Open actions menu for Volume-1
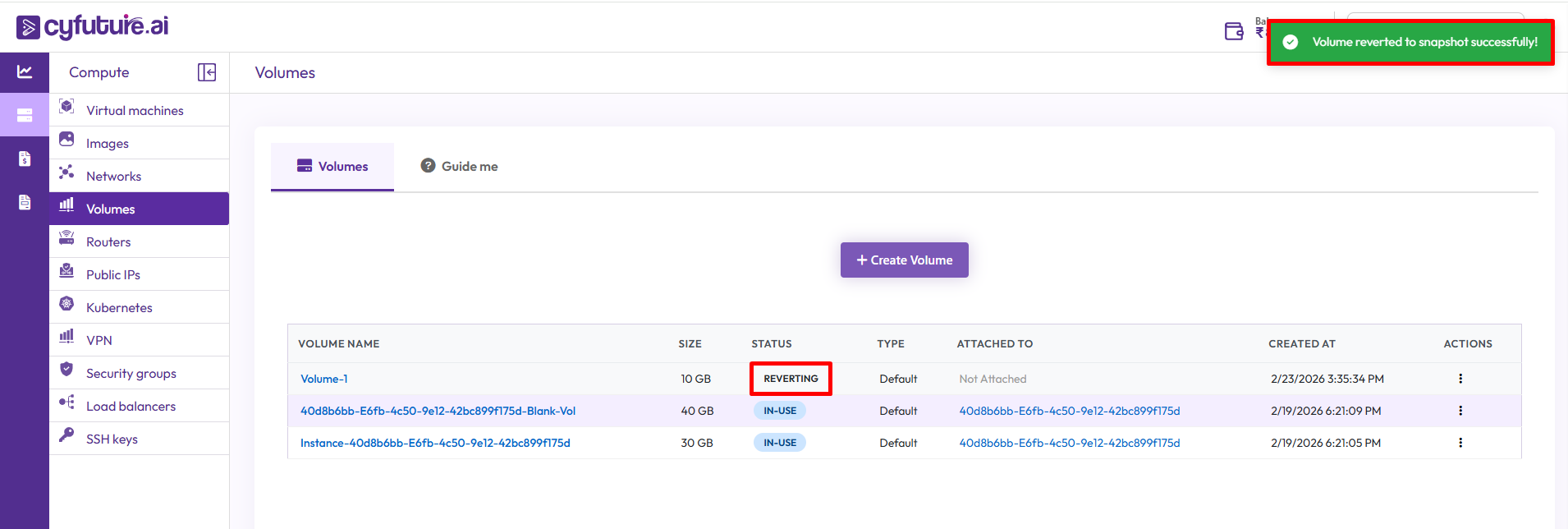 click(x=1460, y=379)
